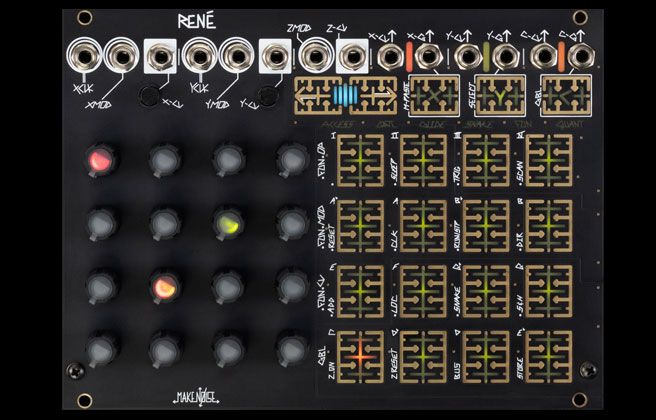Tap the RUN/STP touch pad
The height and width of the screenshot is (420, 656).
(x=486, y=226)
